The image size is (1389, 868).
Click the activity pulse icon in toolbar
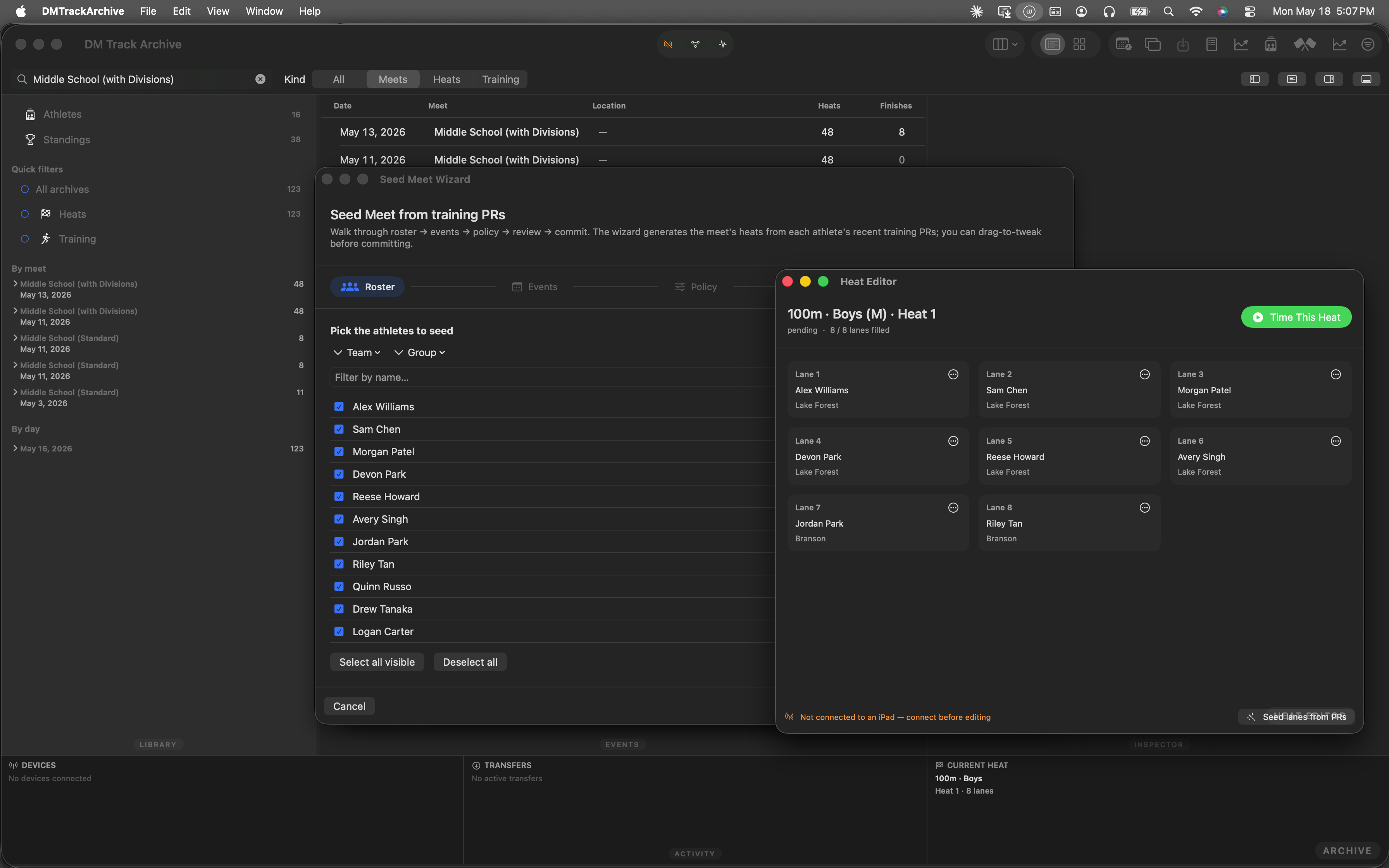click(722, 44)
